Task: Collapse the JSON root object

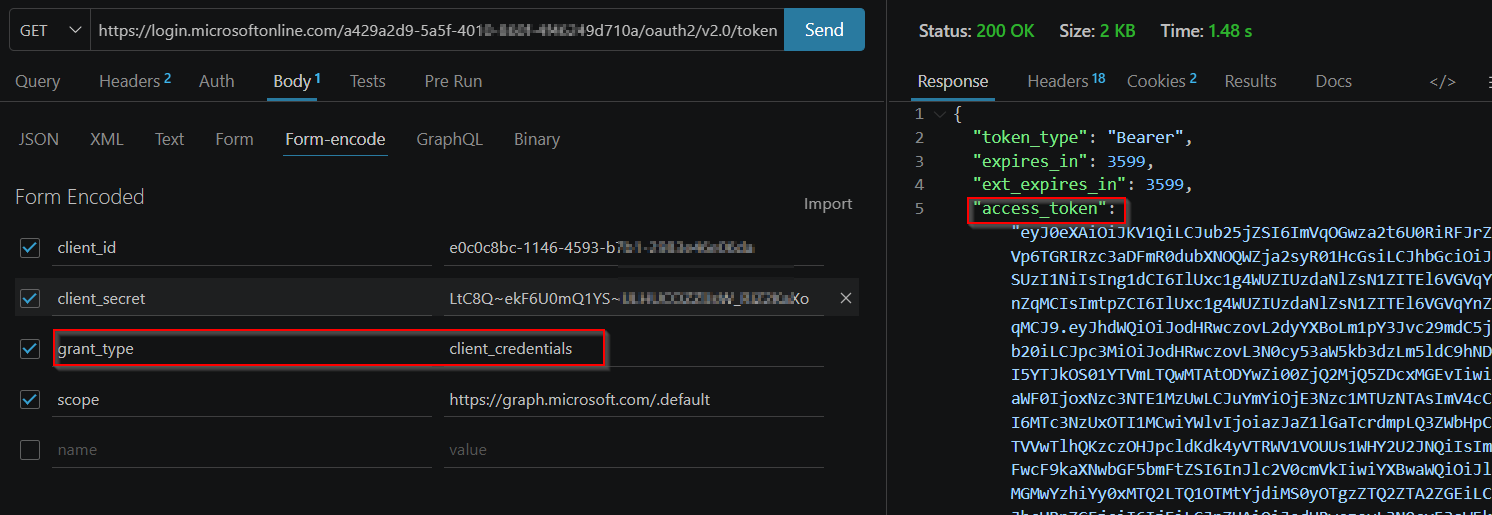Action: (939, 114)
